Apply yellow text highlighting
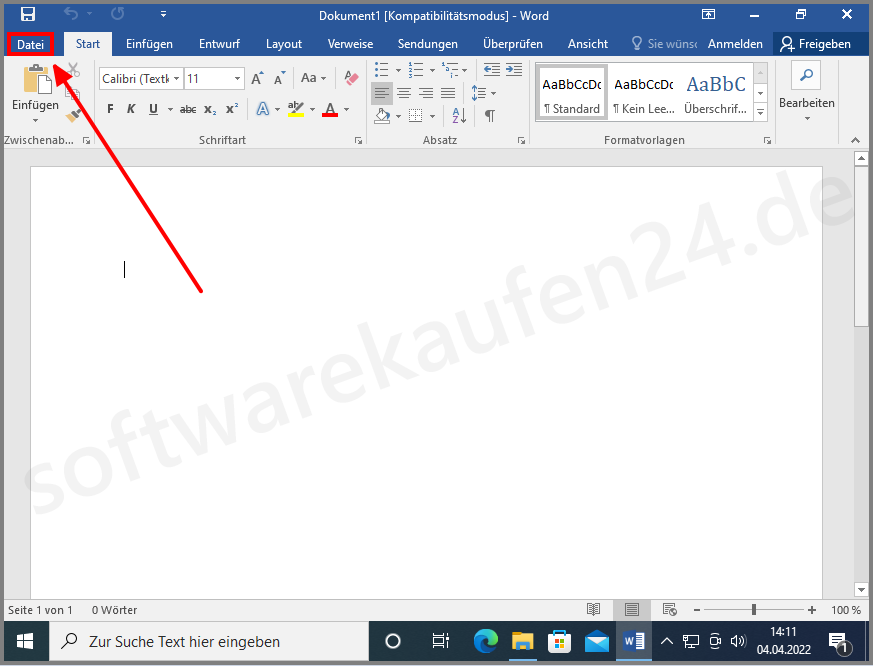873x666 pixels. click(296, 109)
